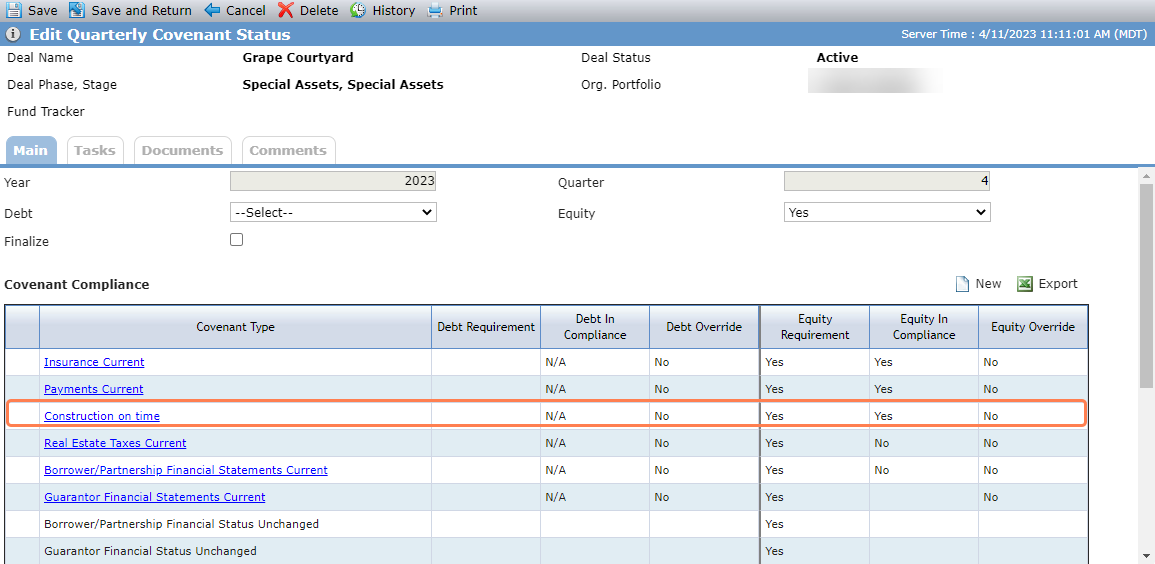
Task: Click the Save and Return label
Action: 141,10
